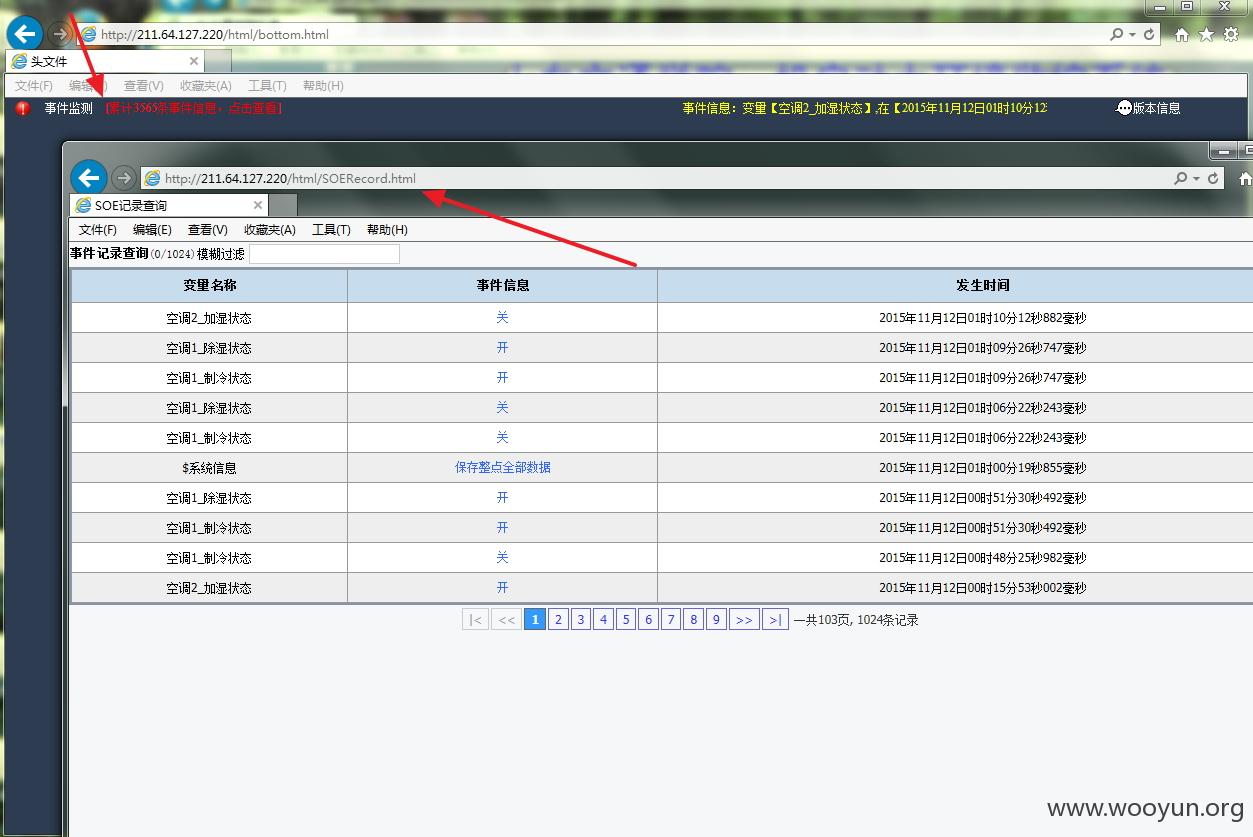Open new tab next to SOE记录查询
The width and height of the screenshot is (1253, 837).
click(x=284, y=205)
